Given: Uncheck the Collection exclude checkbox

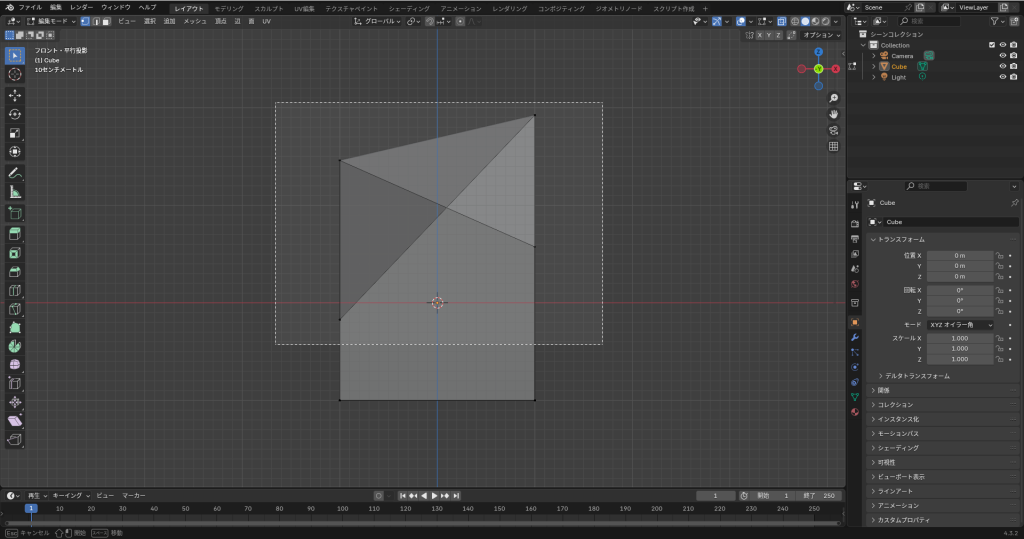Looking at the screenshot, I should [x=991, y=45].
